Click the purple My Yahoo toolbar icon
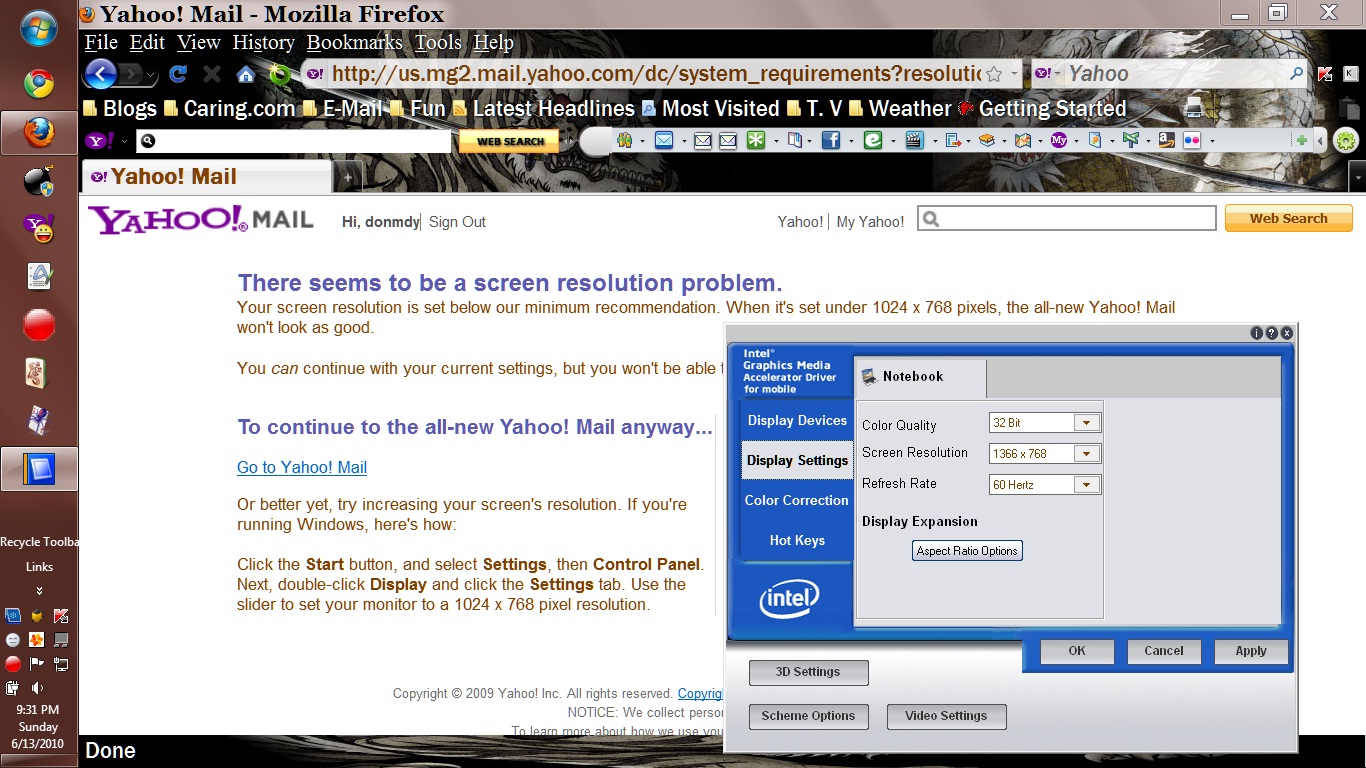 (x=1058, y=141)
